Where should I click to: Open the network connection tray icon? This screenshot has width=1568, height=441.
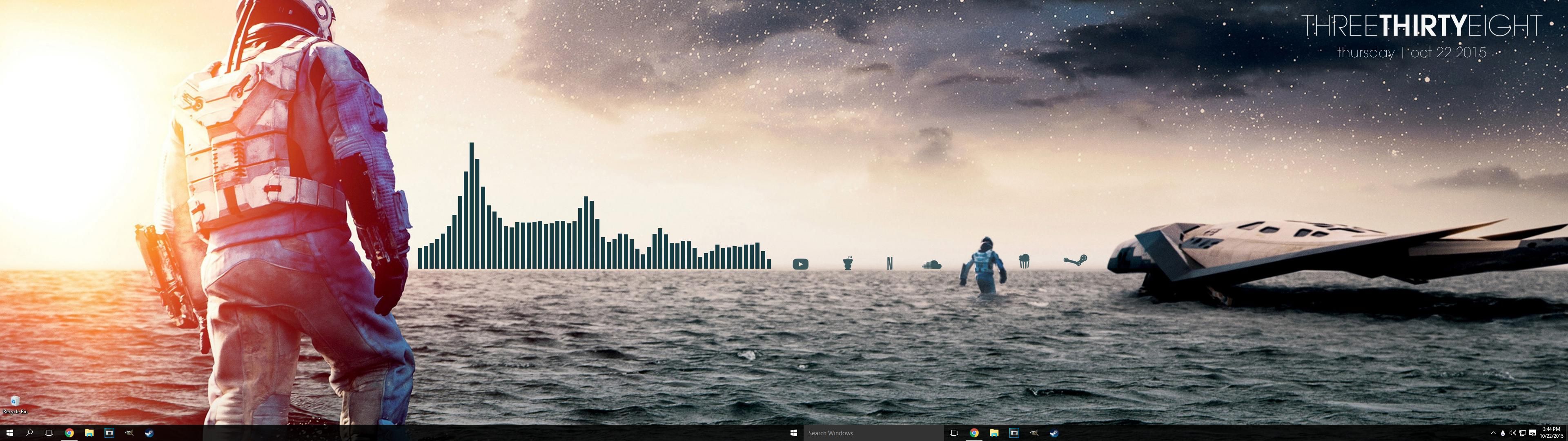click(x=1522, y=433)
